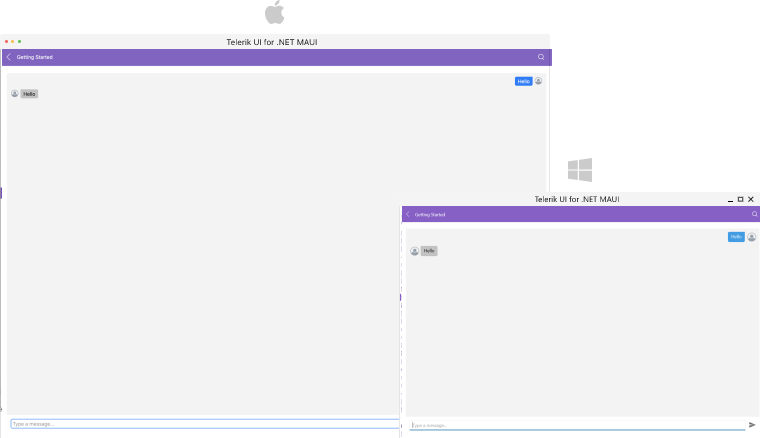Image resolution: width=760 pixels, height=438 pixels.
Task: Select gray Hello message bubble in macOS window
Action: click(29, 94)
